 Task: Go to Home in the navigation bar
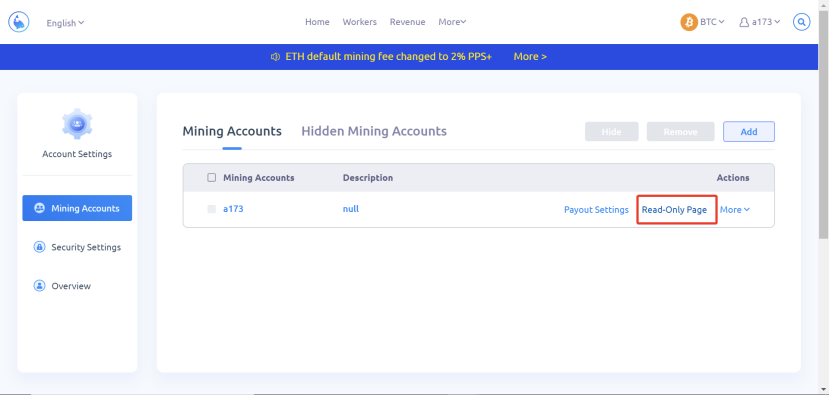317,22
